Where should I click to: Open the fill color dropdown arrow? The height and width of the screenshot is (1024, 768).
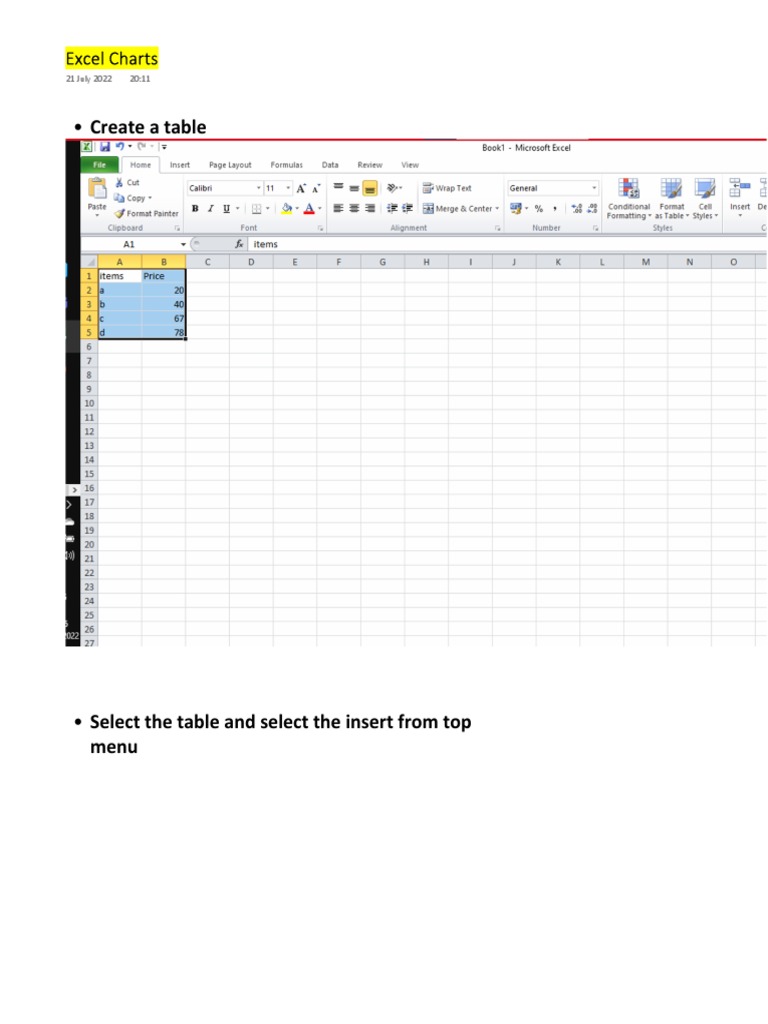297,209
